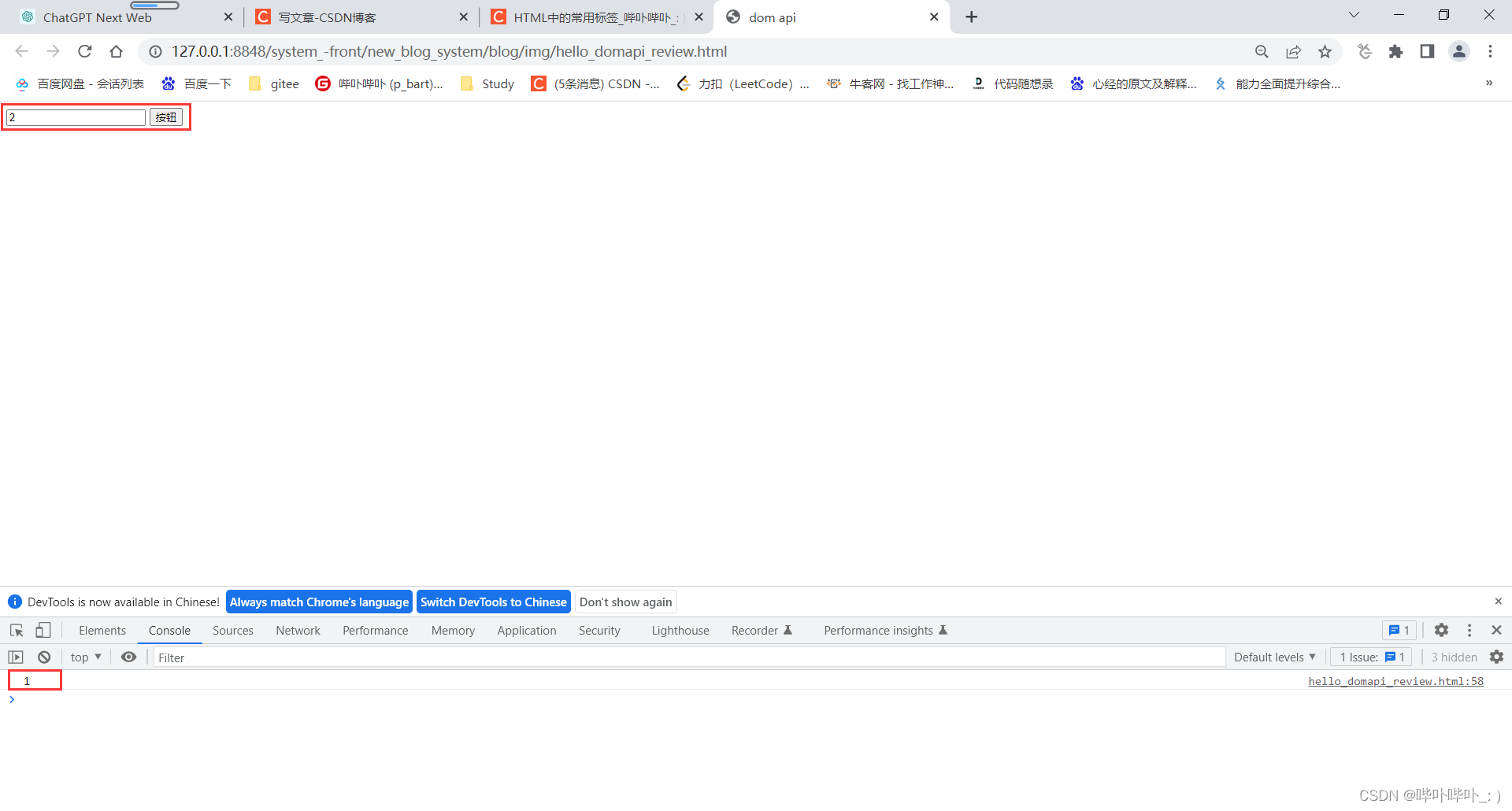The width and height of the screenshot is (1512, 811).
Task: Open the 力扣 (LeetCode) bookmark
Action: pos(743,83)
